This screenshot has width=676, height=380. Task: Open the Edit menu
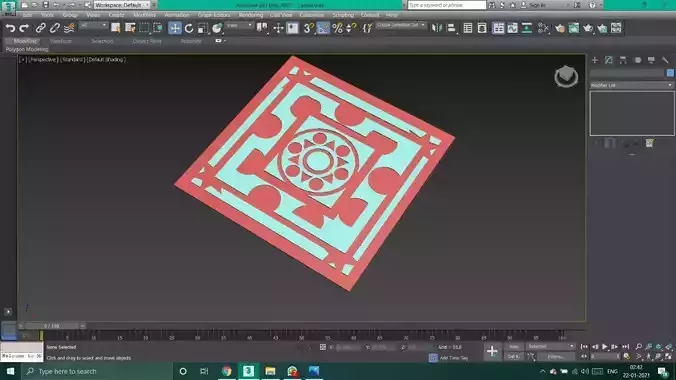(x=27, y=15)
